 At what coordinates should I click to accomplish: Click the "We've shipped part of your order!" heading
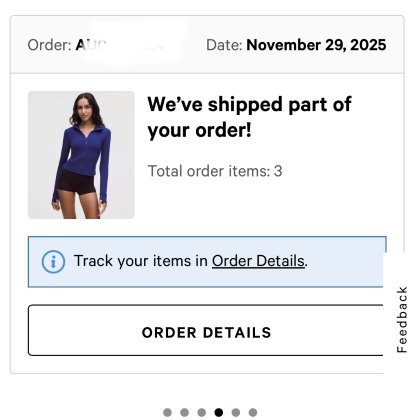[x=249, y=117]
